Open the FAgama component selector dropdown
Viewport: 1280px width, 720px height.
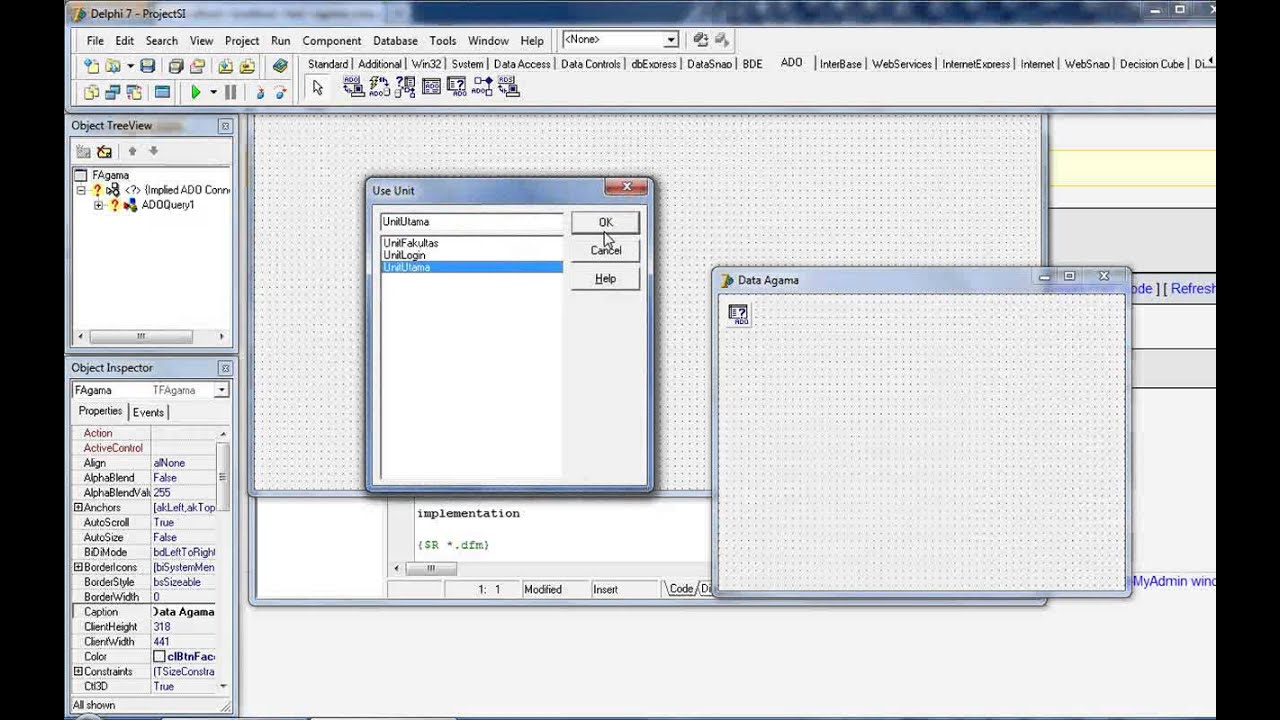tap(221, 390)
